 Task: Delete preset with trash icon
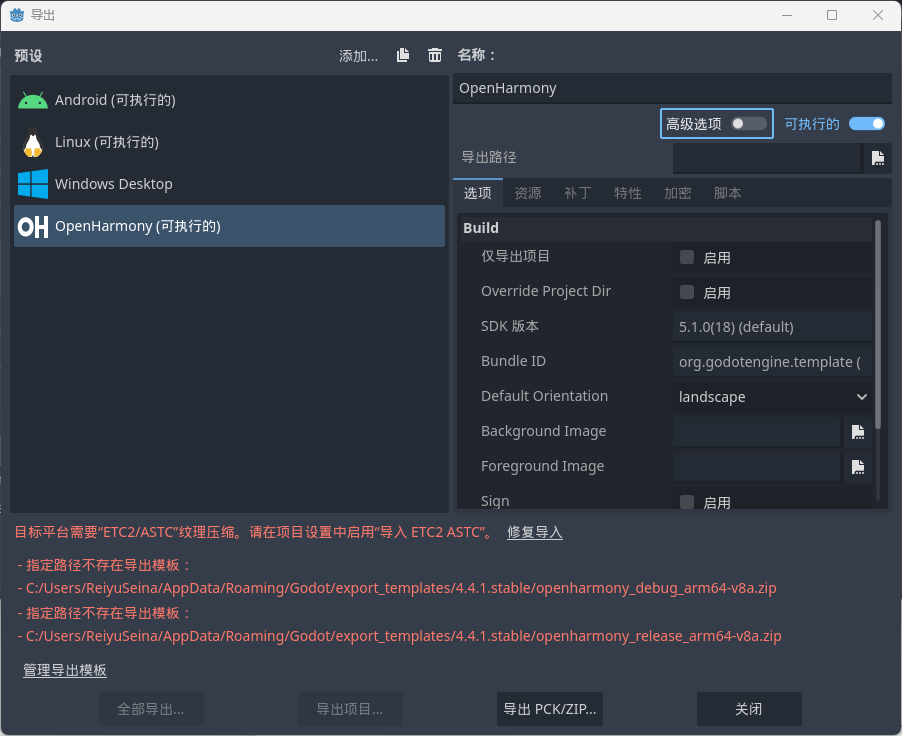[x=435, y=55]
